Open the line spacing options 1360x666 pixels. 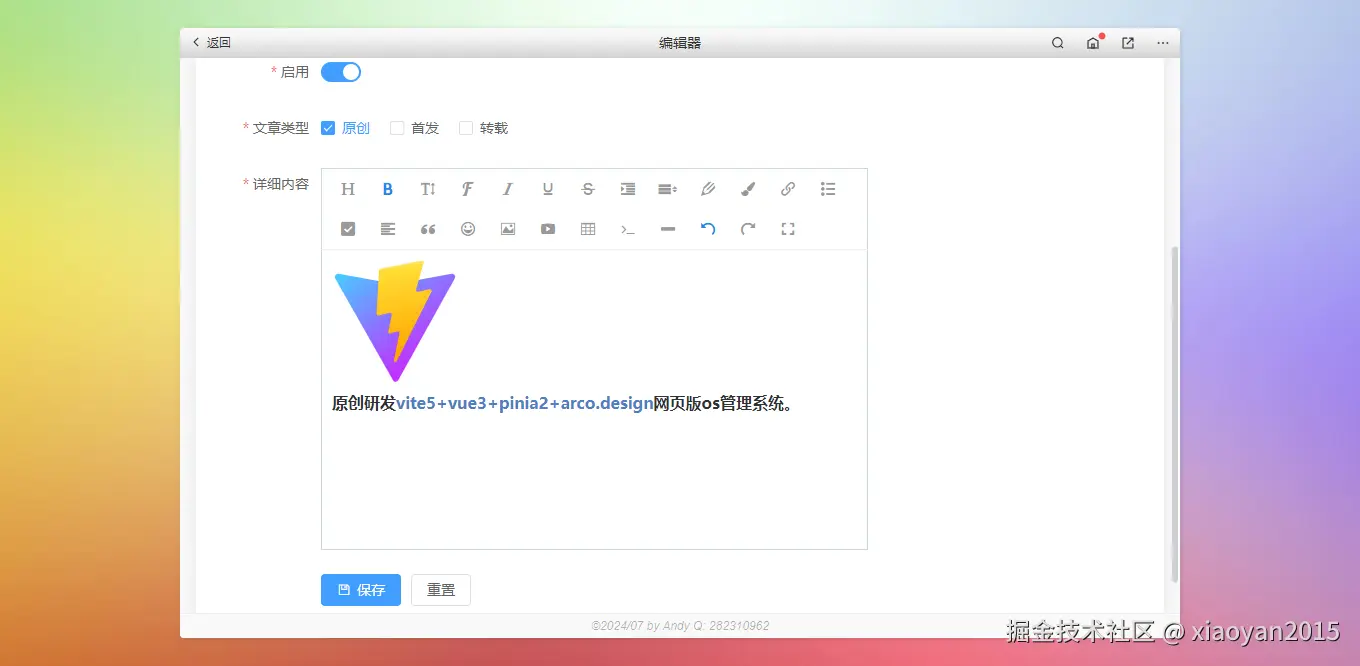point(667,188)
